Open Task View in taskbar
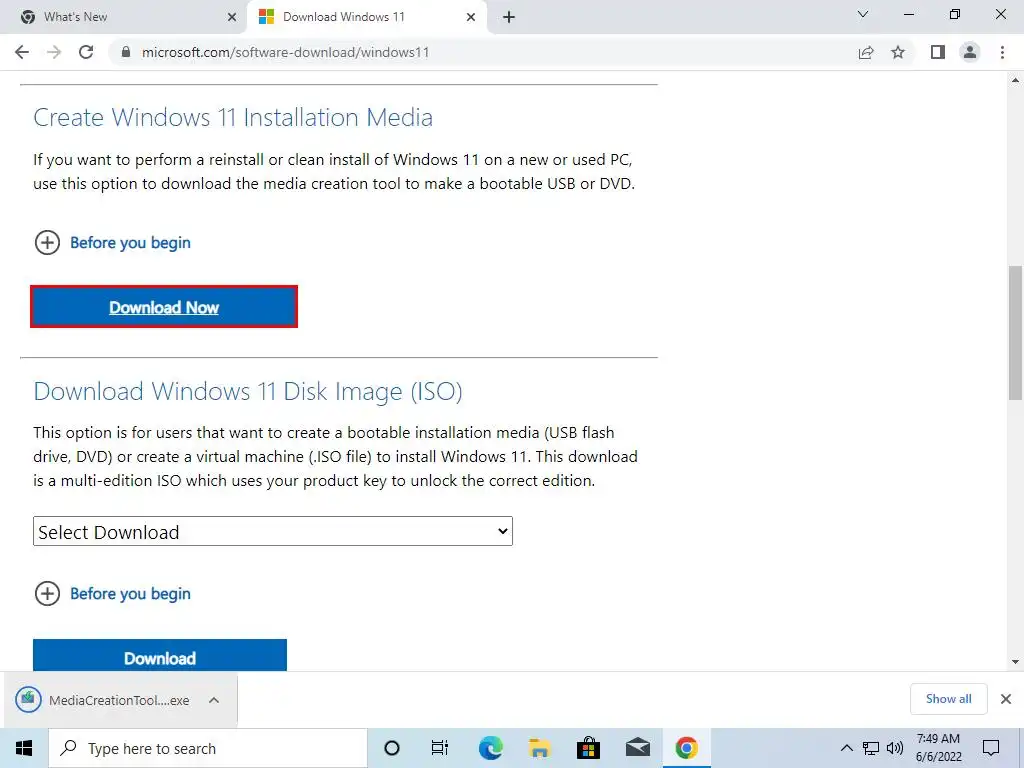 click(440, 748)
